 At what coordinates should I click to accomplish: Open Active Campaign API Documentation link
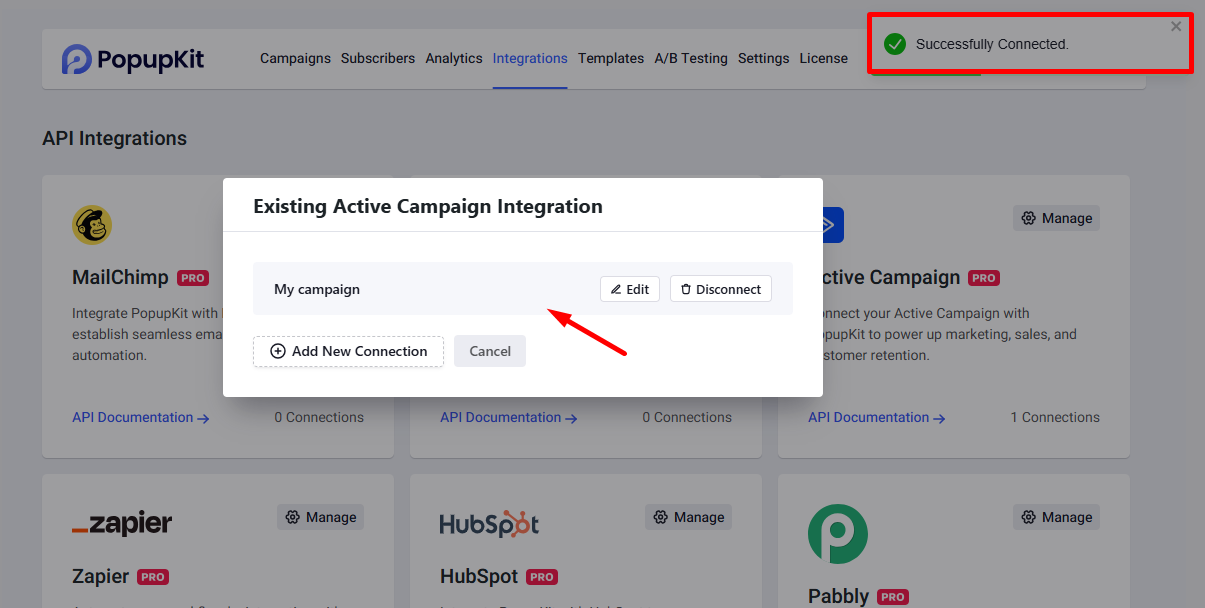click(876, 417)
